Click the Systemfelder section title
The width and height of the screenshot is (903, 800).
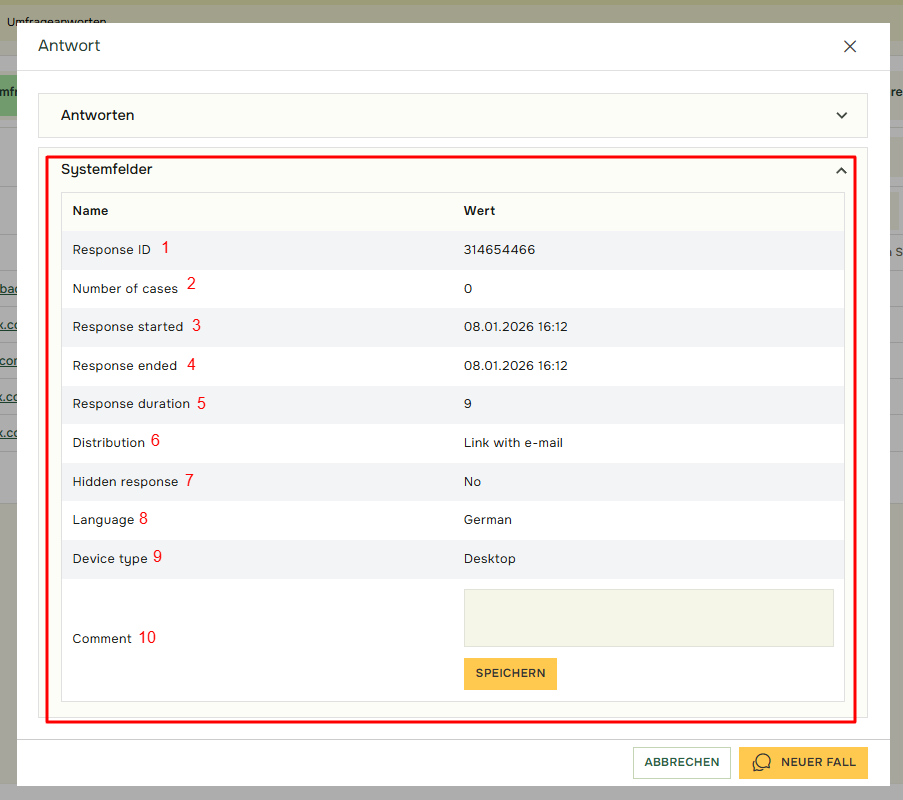(107, 170)
